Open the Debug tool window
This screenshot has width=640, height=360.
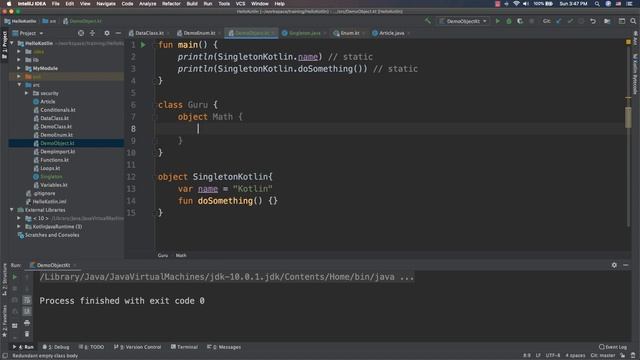coord(56,347)
